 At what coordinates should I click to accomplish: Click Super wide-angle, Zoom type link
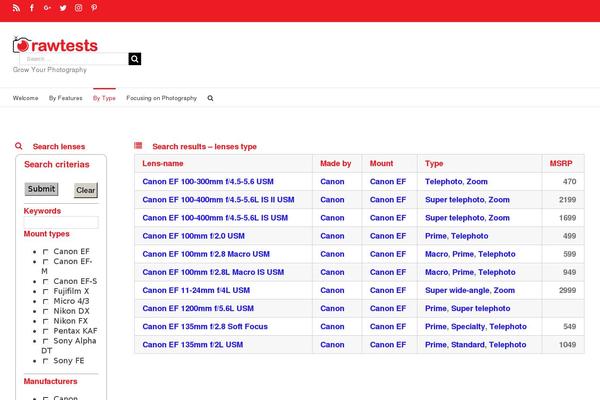(x=470, y=290)
